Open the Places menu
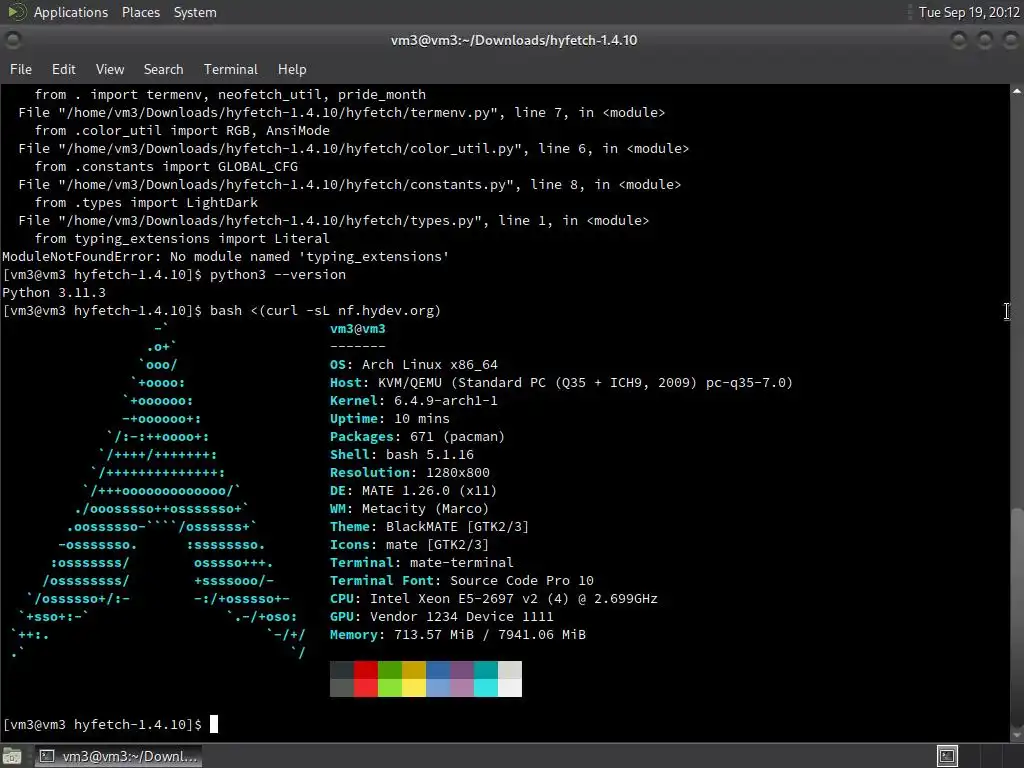The width and height of the screenshot is (1024, 768). tap(140, 12)
